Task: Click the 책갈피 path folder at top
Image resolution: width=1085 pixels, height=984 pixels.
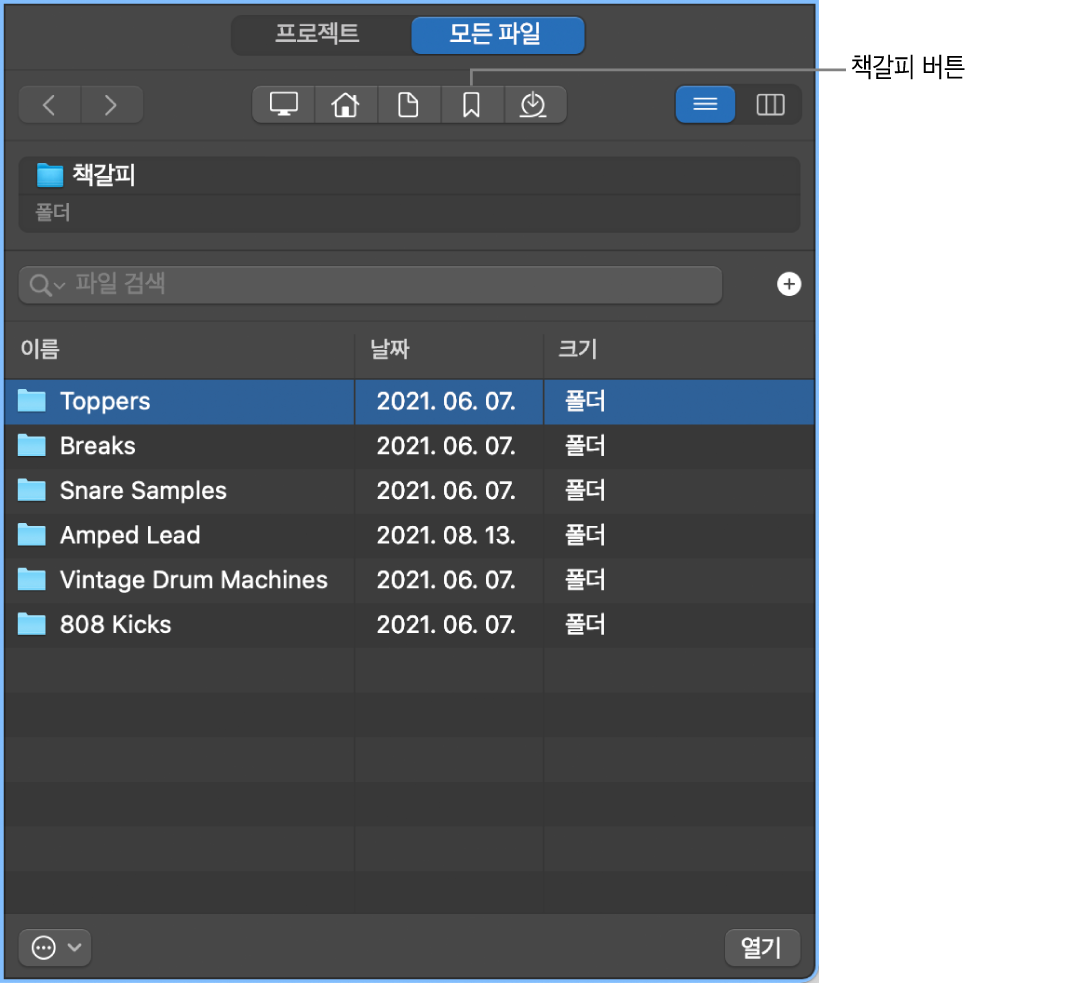Action: (x=50, y=175)
